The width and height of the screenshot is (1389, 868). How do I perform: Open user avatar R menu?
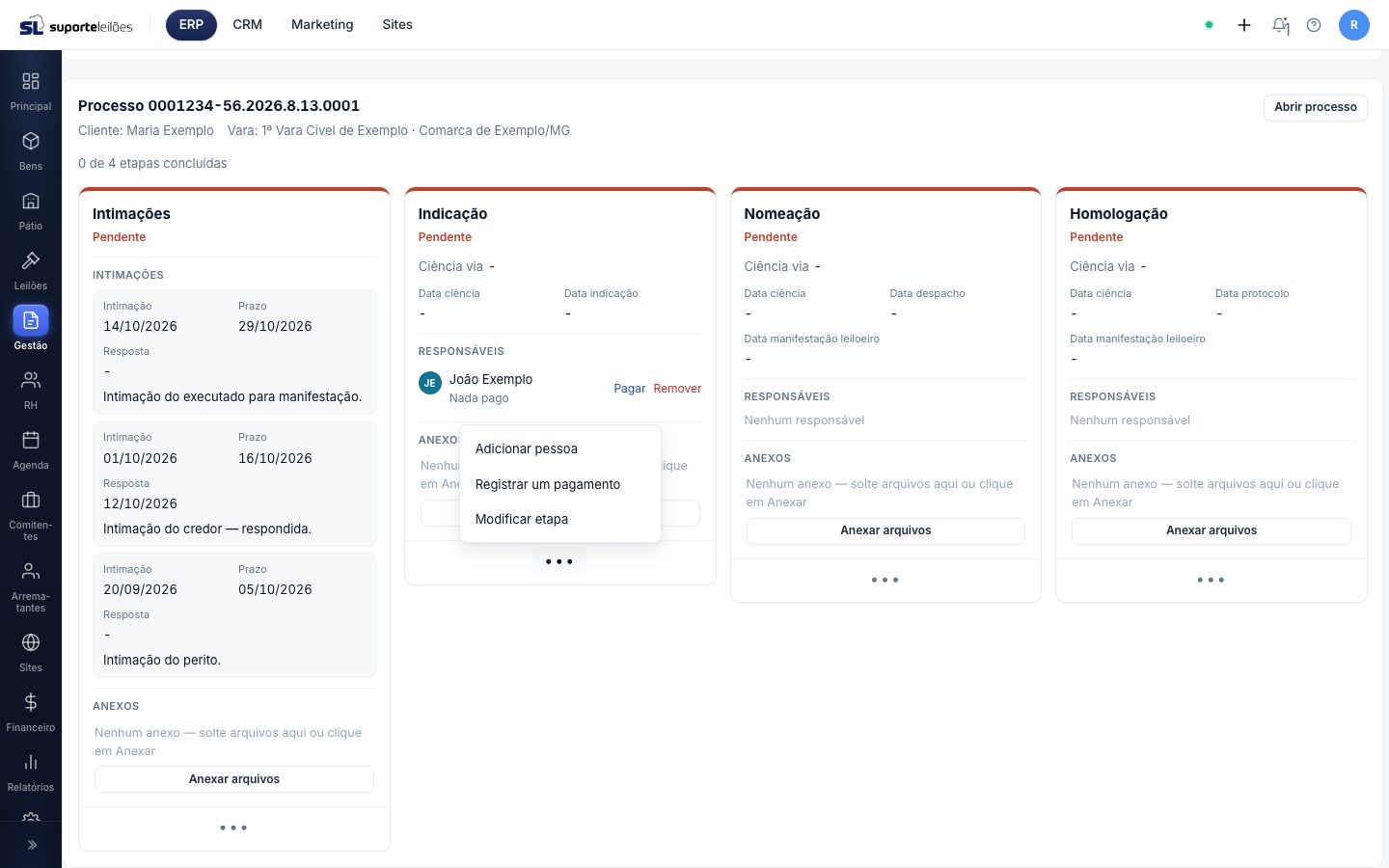click(1354, 25)
